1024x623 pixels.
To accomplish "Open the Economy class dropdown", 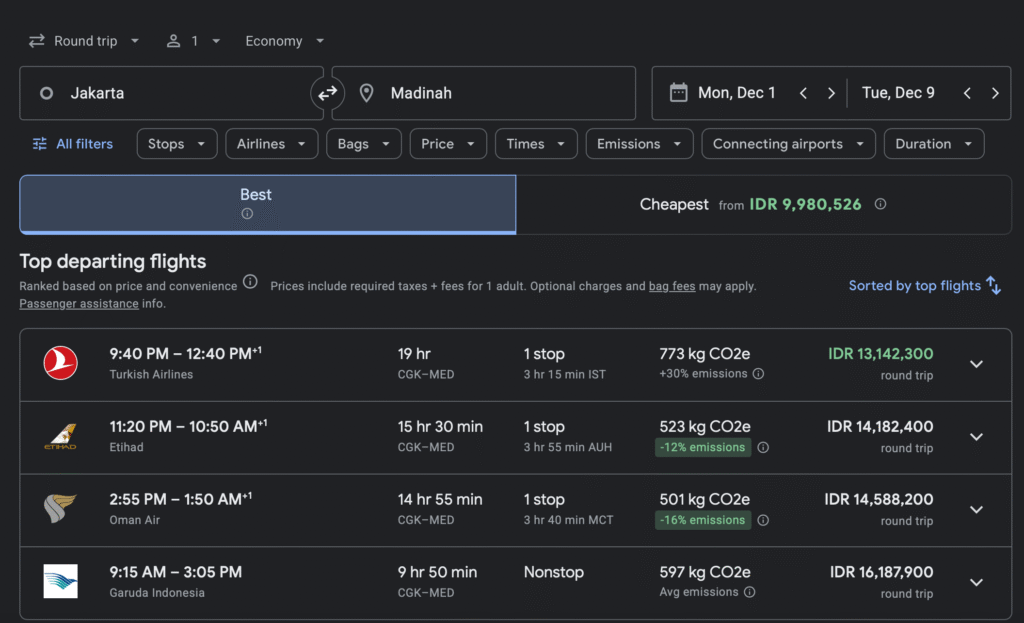I will pos(285,41).
